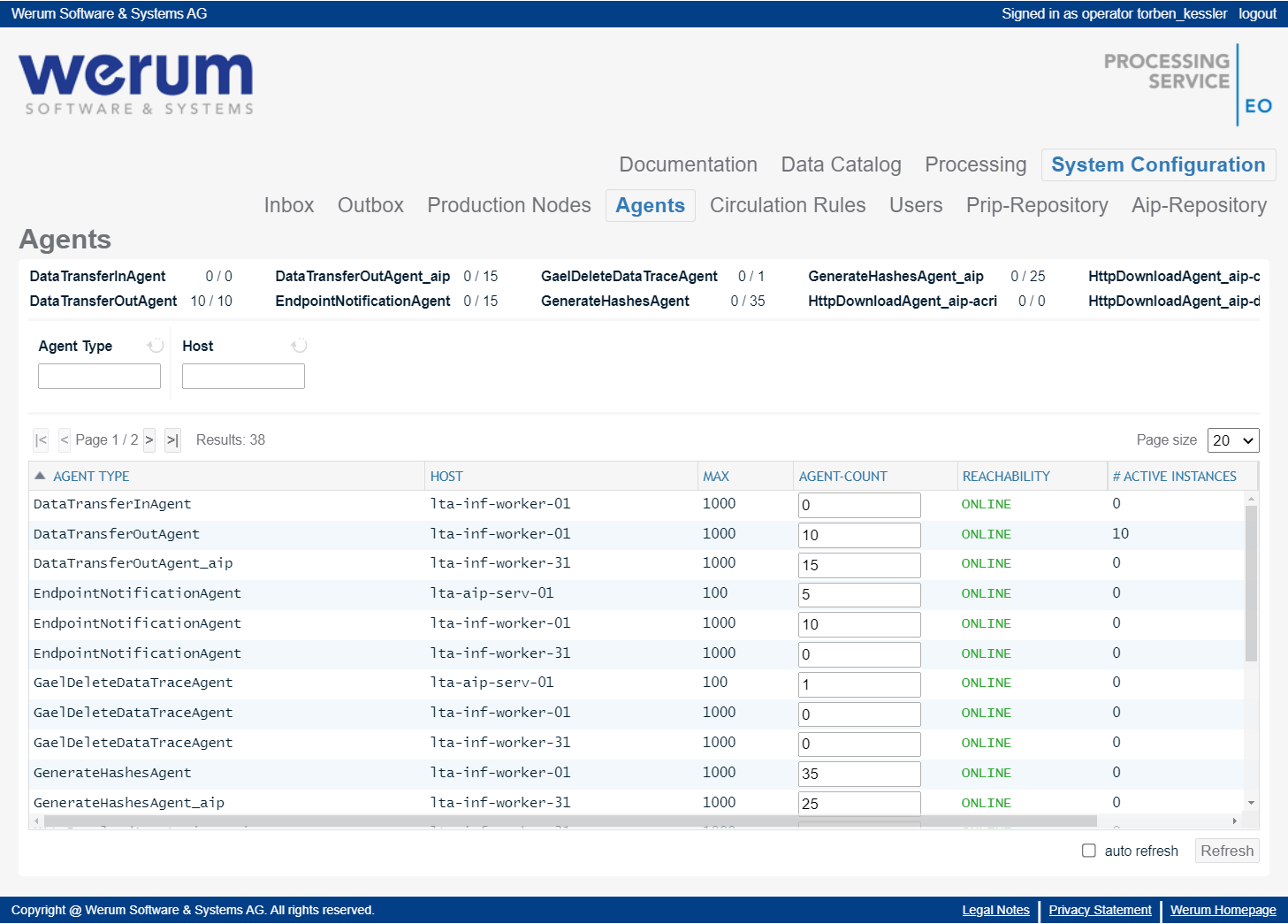The width and height of the screenshot is (1288, 924).
Task: Edit agent count for DataTransferOutAgent row
Action: pyautogui.click(x=859, y=535)
